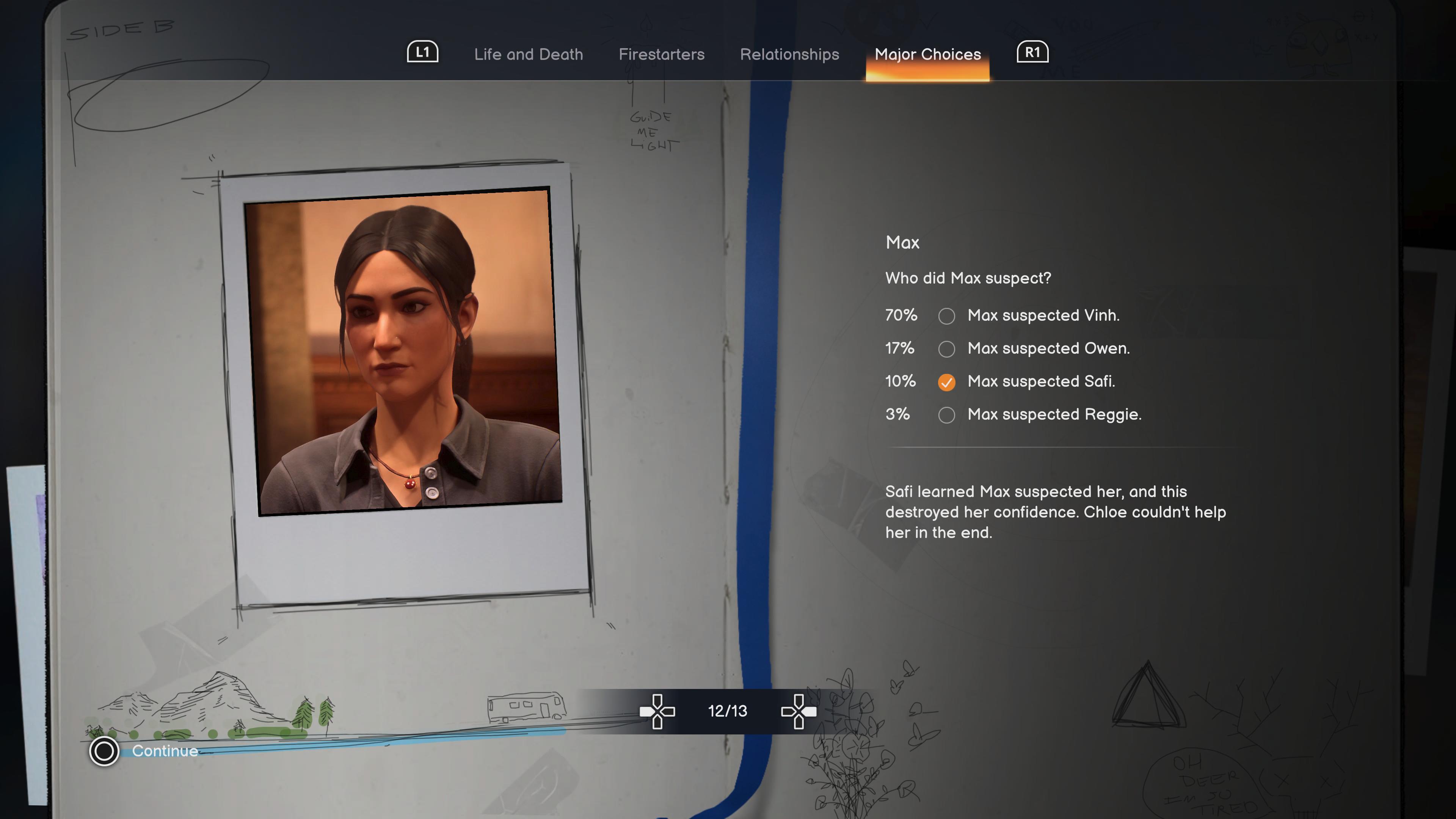The image size is (1456, 819).
Task: Open the Relationships tab
Action: pyautogui.click(x=789, y=54)
